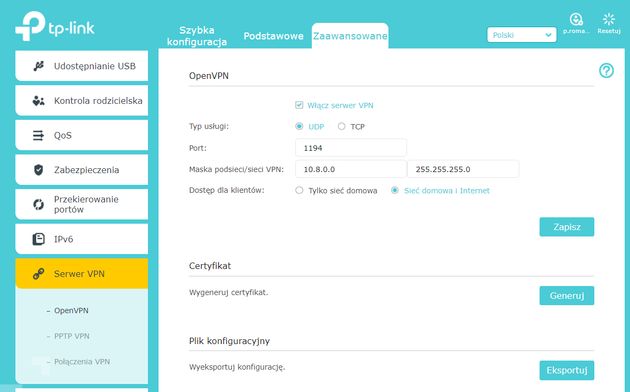
Task: Click the OpenVPN section heading
Action: click(x=209, y=76)
